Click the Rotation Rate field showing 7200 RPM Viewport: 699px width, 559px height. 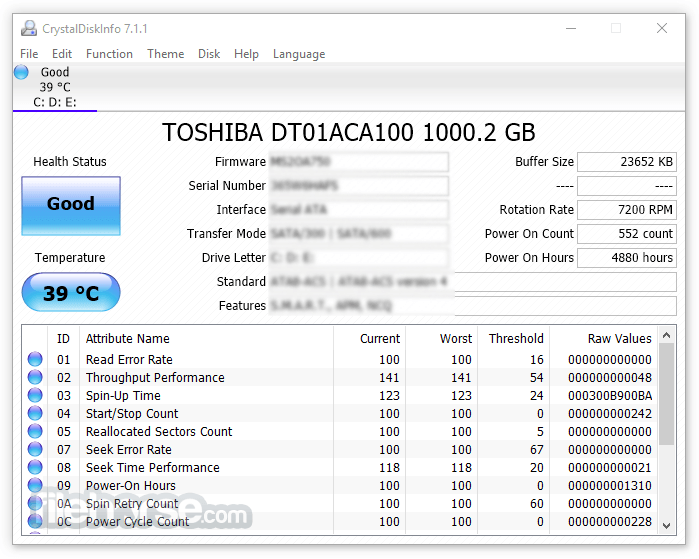[627, 210]
